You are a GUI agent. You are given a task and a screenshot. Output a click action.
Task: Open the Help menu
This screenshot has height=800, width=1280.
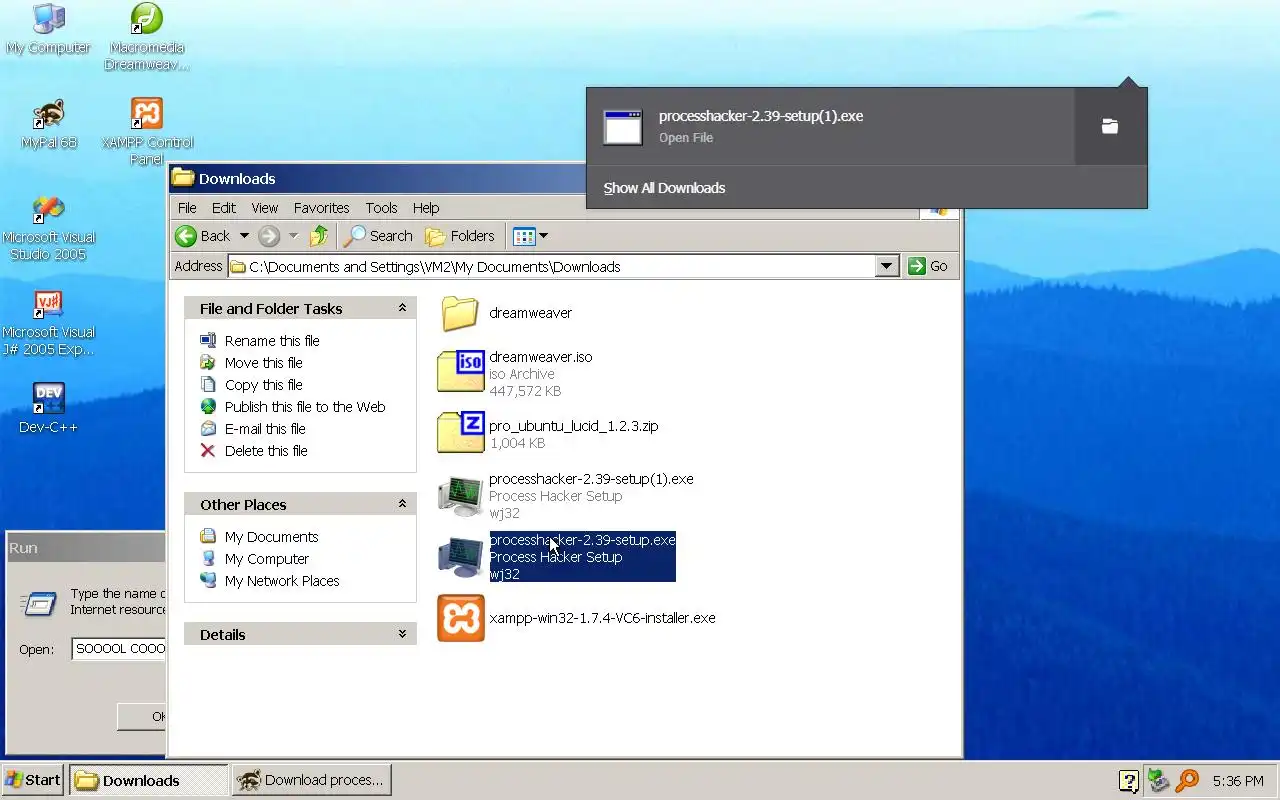(x=426, y=208)
